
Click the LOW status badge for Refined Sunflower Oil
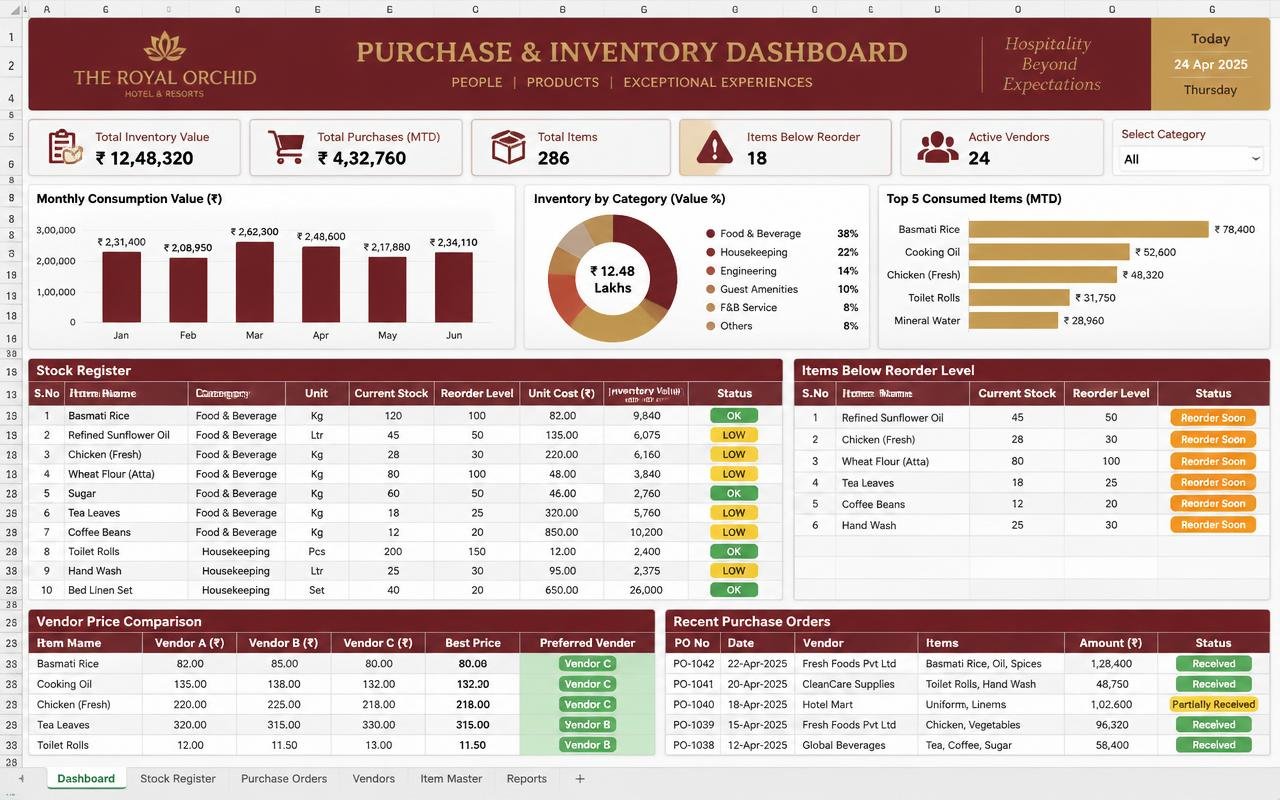(x=734, y=435)
